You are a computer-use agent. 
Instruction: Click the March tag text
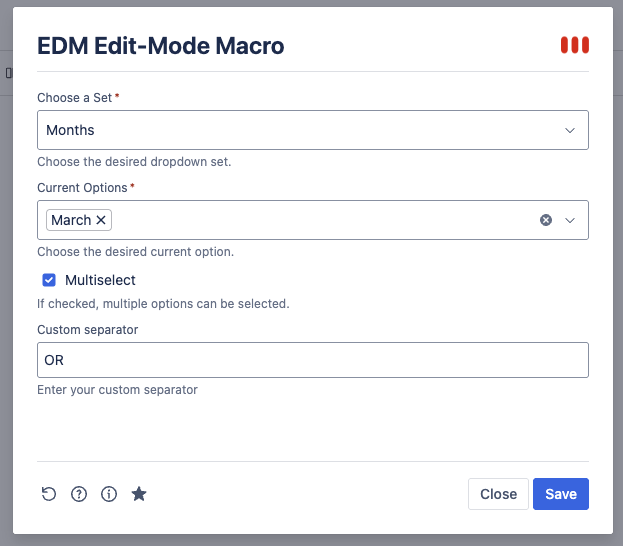pos(71,220)
